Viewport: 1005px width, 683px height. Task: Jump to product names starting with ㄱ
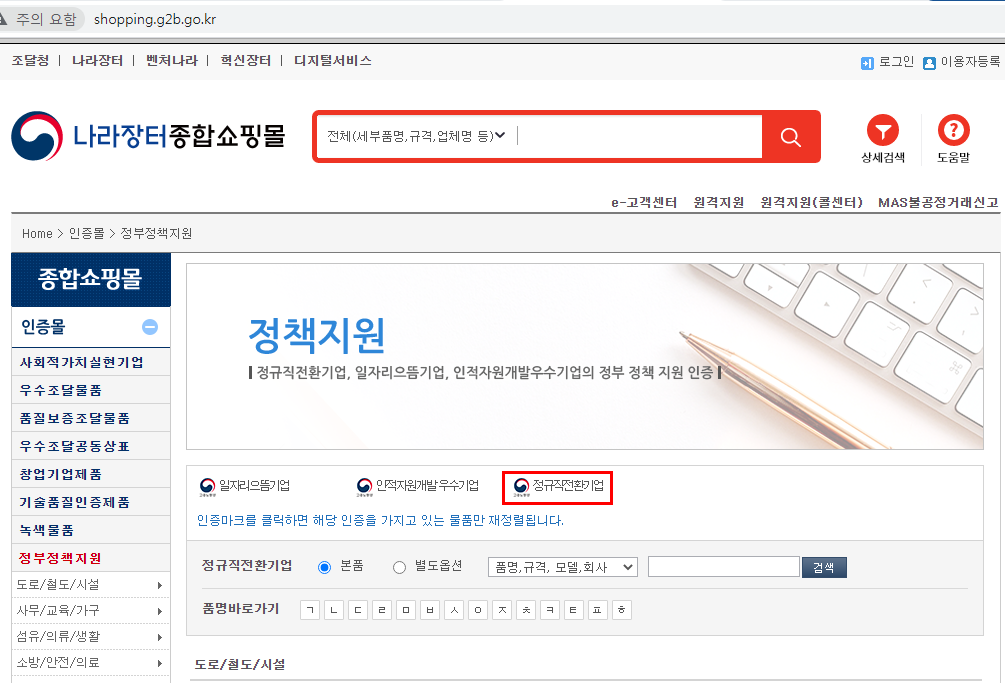coord(310,610)
